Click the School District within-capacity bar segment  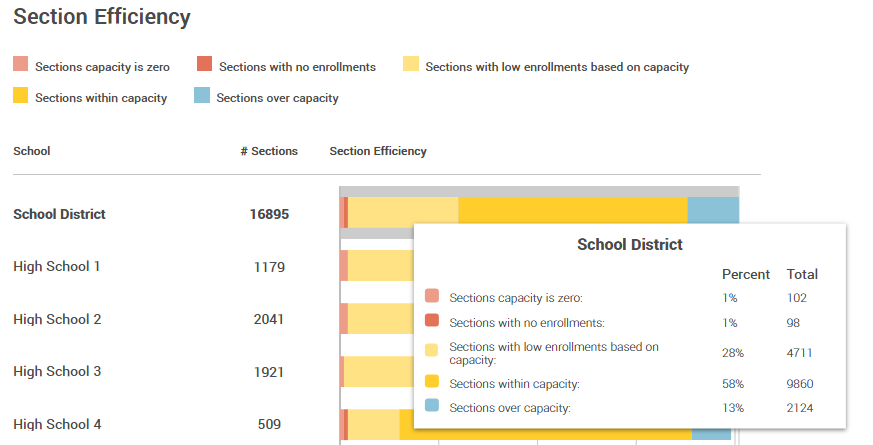572,210
